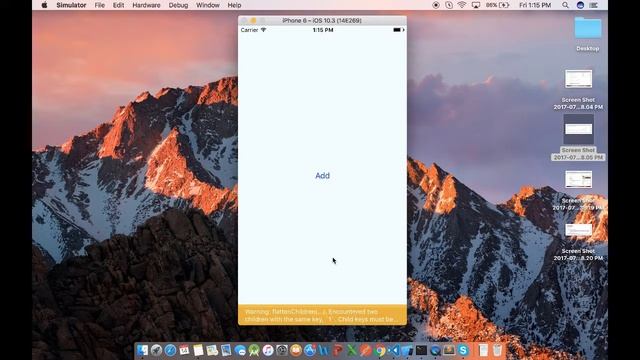This screenshot has width=640, height=360.
Task: Tap the Add button in the simulator
Action: 322,176
